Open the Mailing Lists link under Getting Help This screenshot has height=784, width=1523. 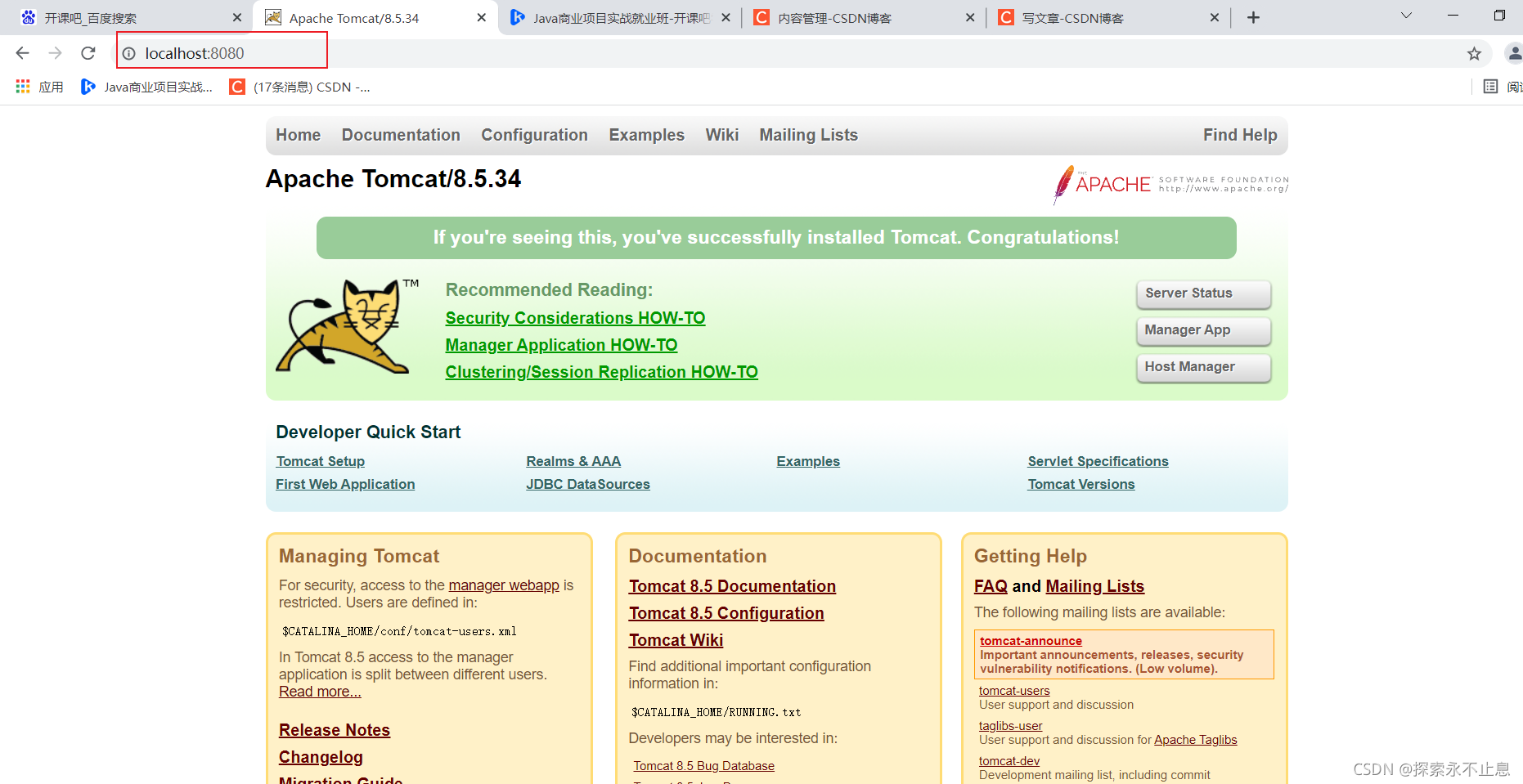click(x=1094, y=586)
